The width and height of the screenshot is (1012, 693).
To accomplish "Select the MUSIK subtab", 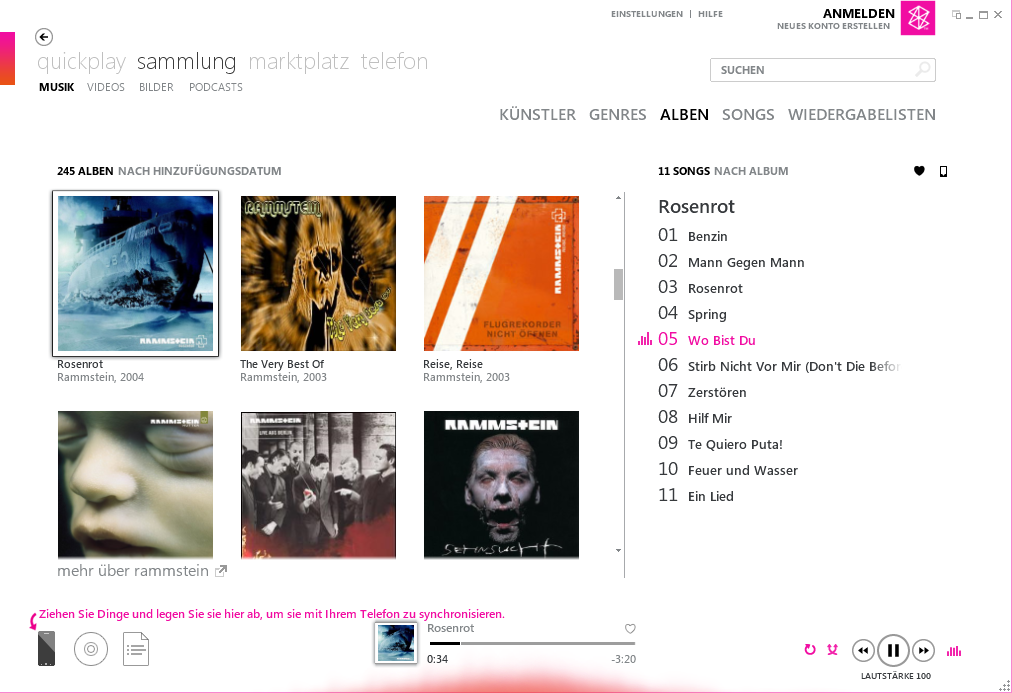I will (57, 87).
